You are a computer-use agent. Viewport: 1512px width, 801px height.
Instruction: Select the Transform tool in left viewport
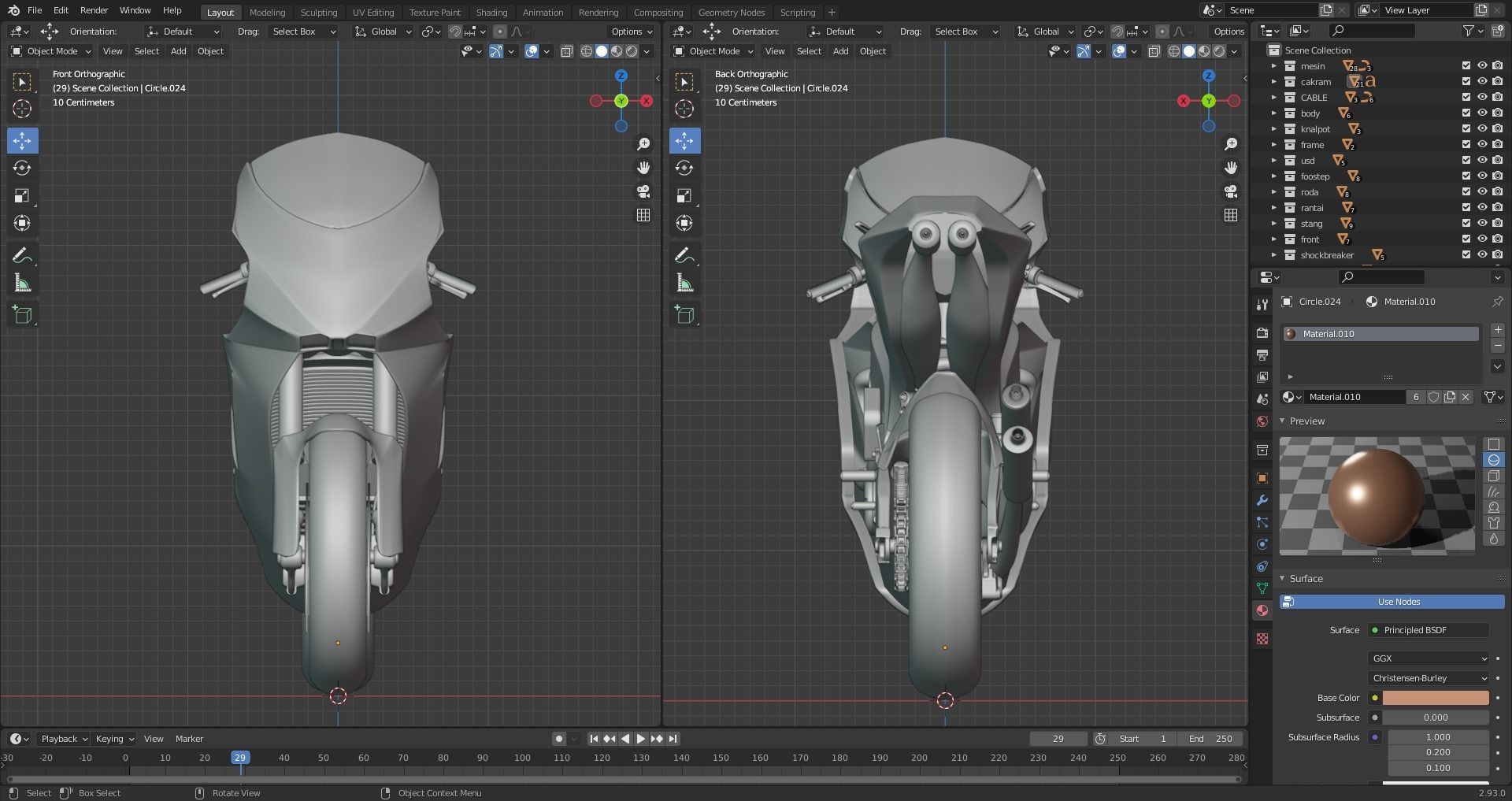(22, 223)
